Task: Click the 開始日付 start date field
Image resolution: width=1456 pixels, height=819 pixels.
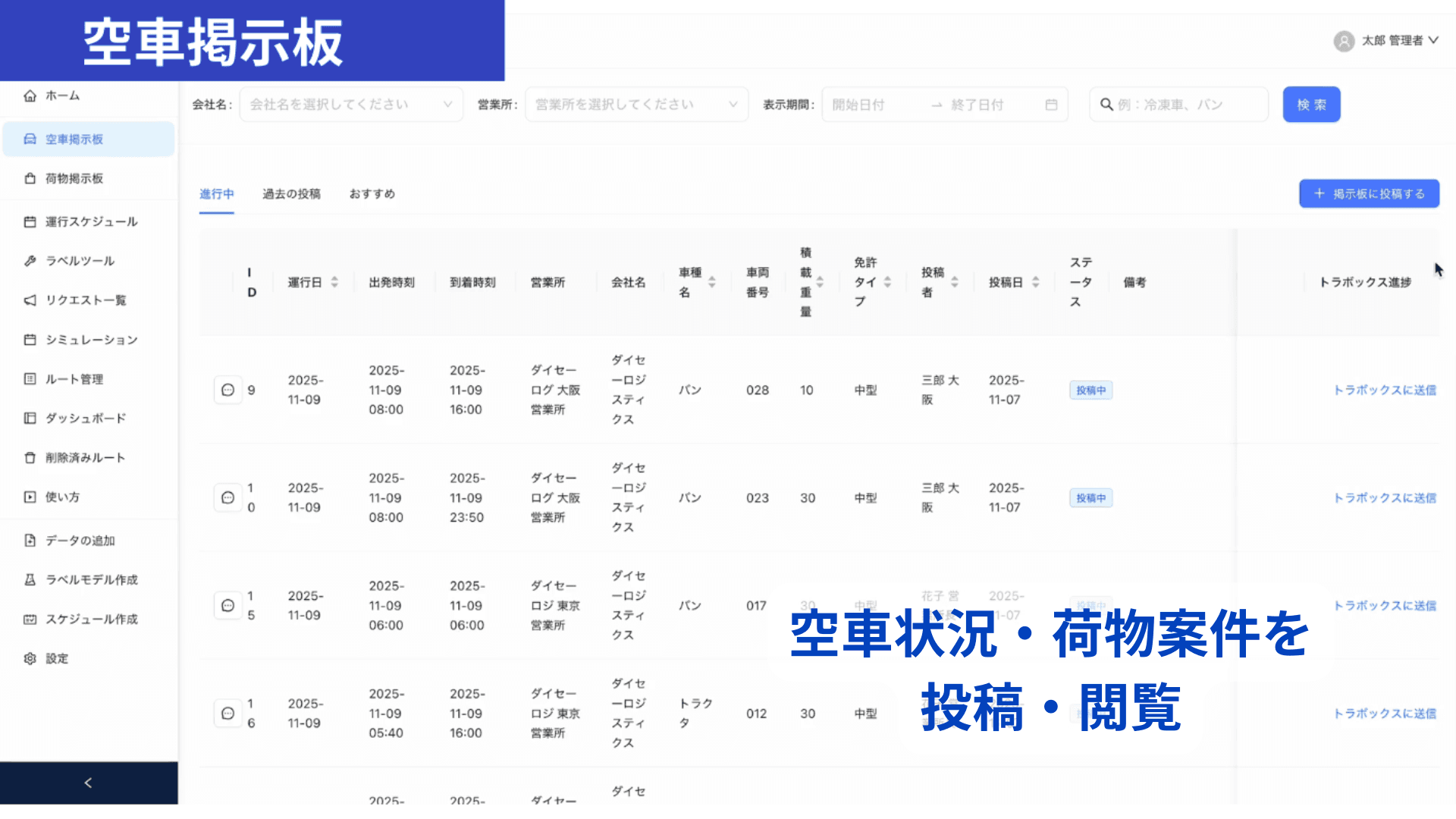Action: pyautogui.click(x=858, y=105)
